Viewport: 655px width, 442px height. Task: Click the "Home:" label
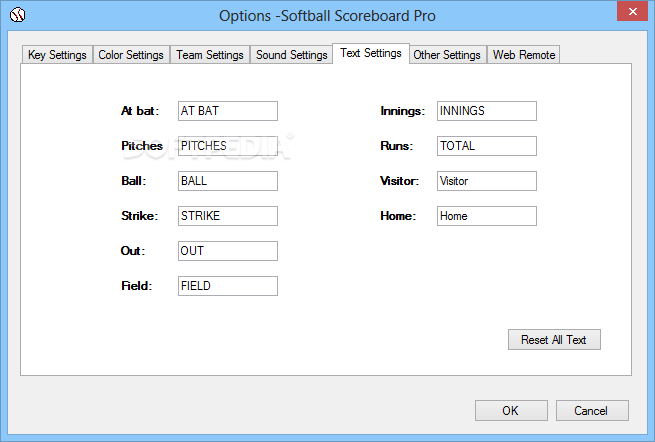pyautogui.click(x=398, y=216)
